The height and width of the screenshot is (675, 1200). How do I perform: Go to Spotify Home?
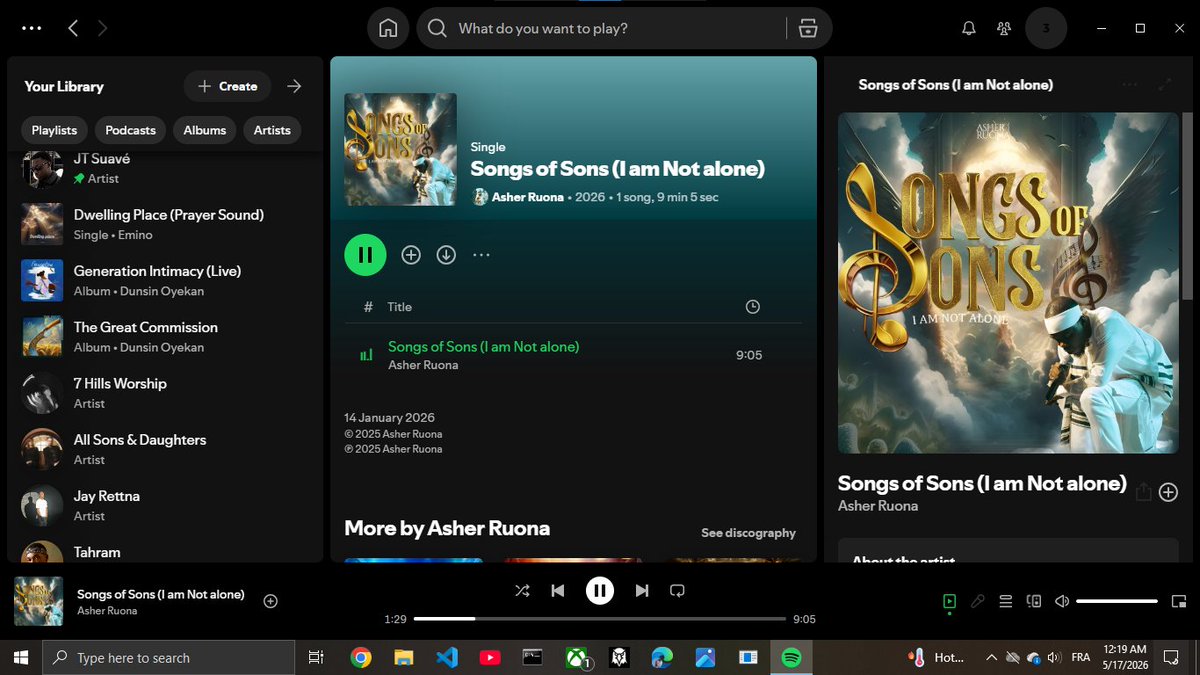(389, 28)
